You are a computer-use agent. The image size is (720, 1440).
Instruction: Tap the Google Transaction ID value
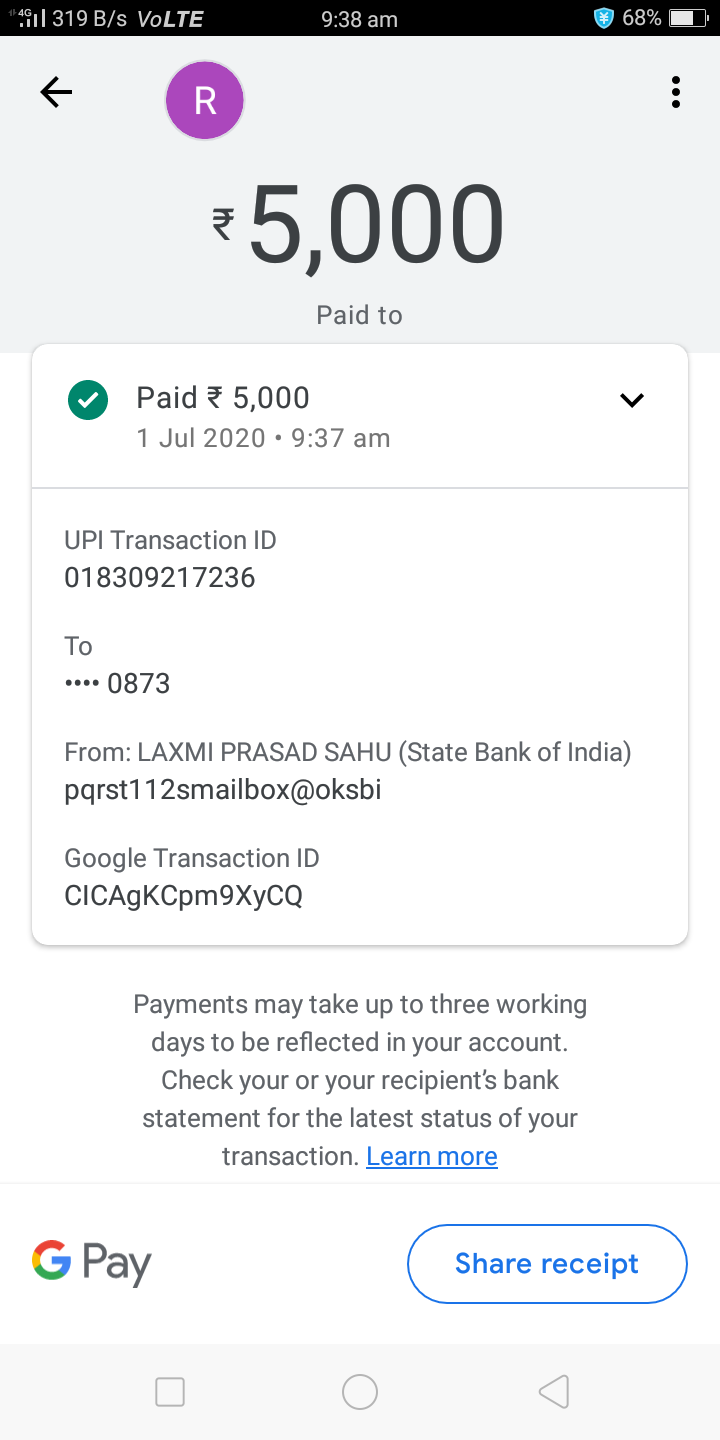click(x=183, y=895)
